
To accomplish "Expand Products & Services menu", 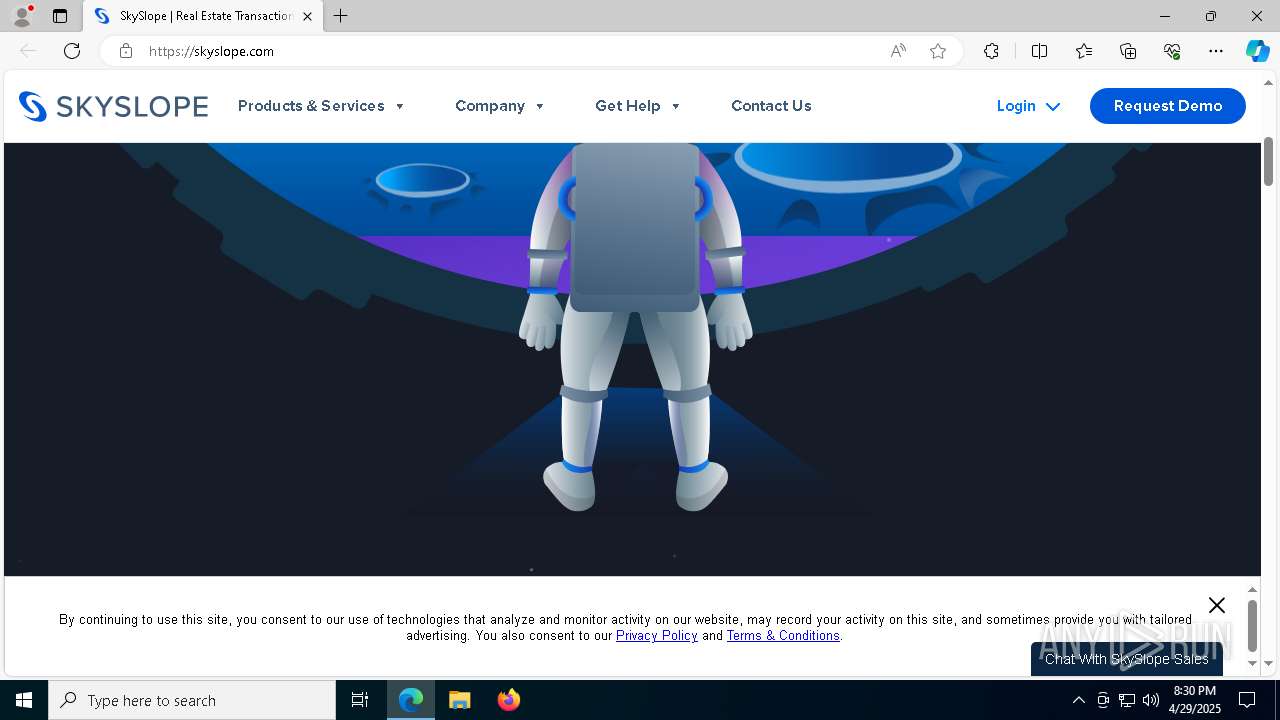I will point(321,106).
